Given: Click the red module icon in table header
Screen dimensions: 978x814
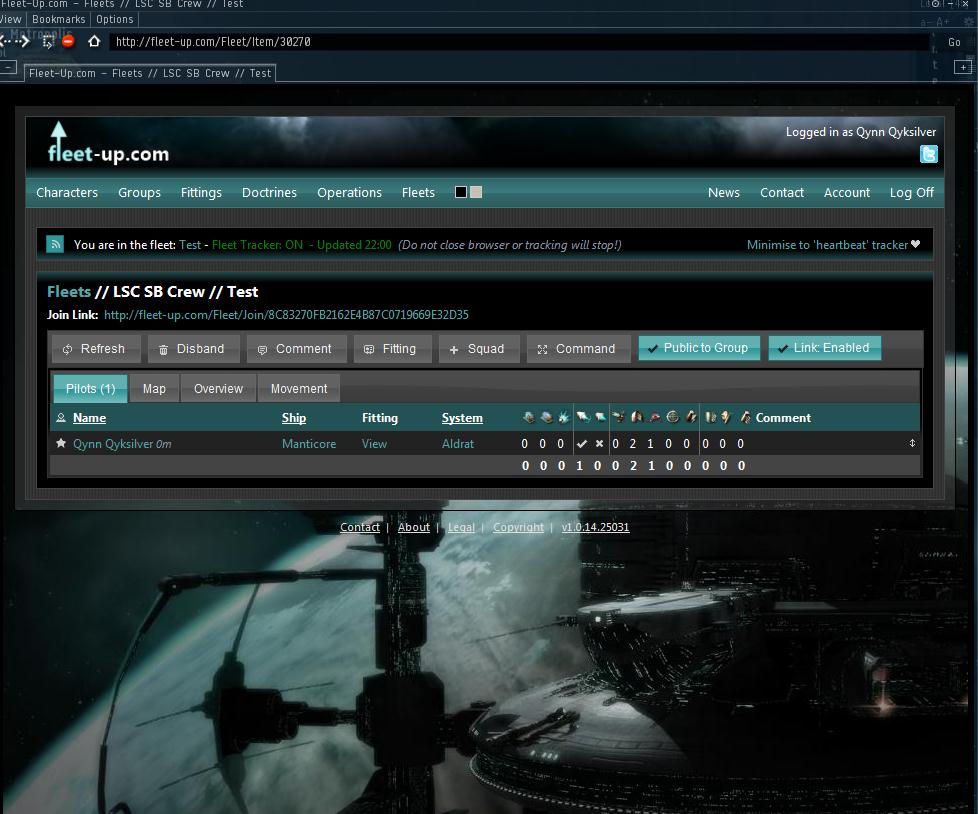Looking at the screenshot, I should [654, 417].
